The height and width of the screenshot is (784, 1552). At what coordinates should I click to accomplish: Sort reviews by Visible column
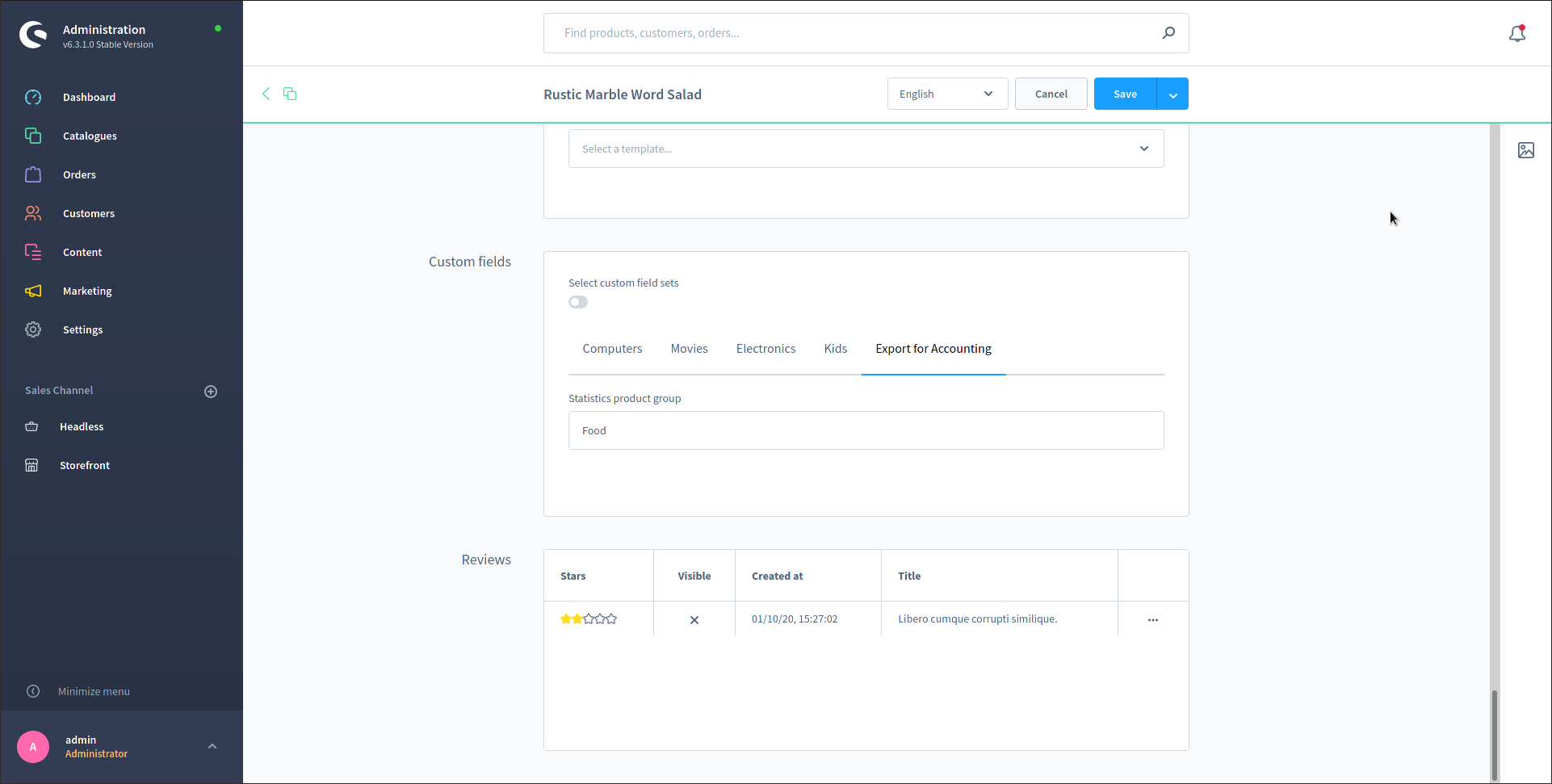pos(694,576)
